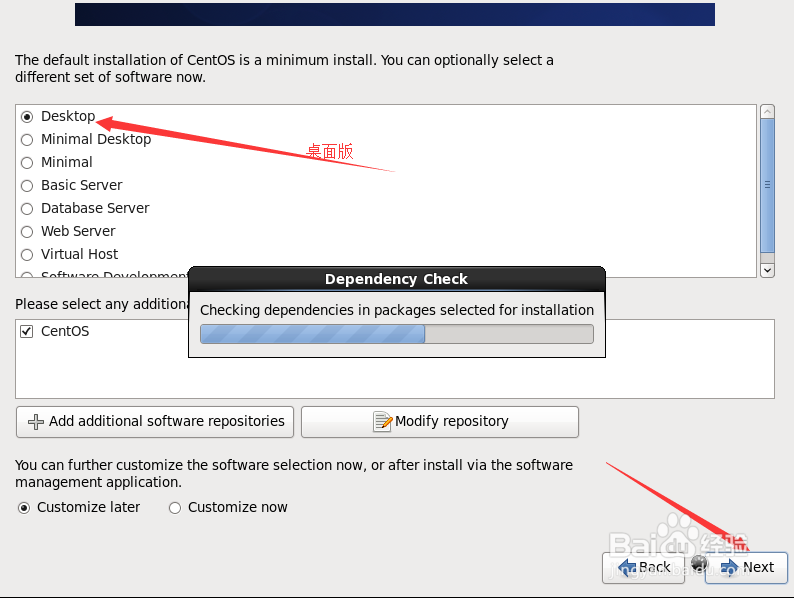Click scroll down arrow in software list
This screenshot has height=598, width=794.
pyautogui.click(x=768, y=270)
